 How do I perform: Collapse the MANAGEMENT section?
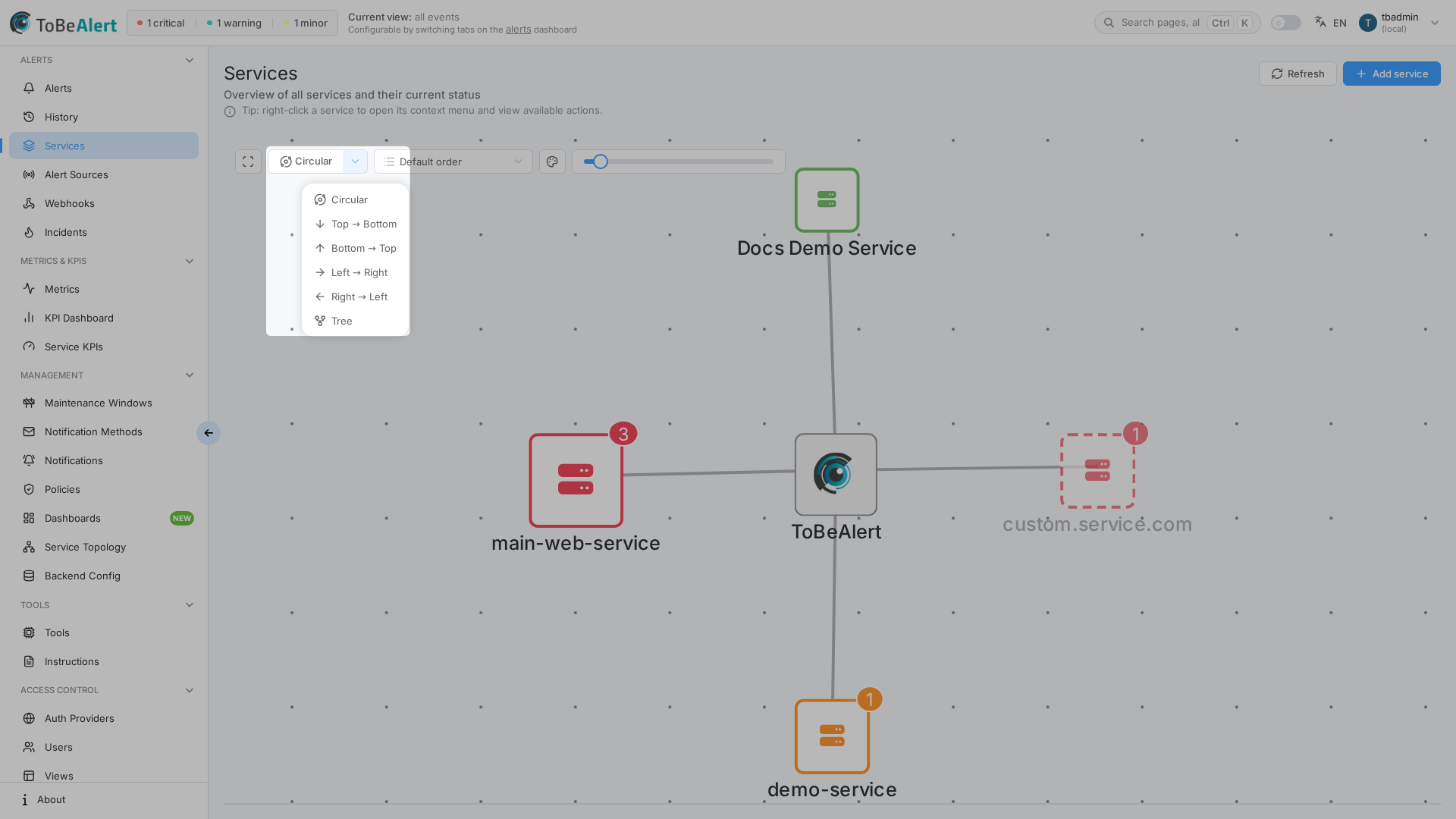pos(190,375)
